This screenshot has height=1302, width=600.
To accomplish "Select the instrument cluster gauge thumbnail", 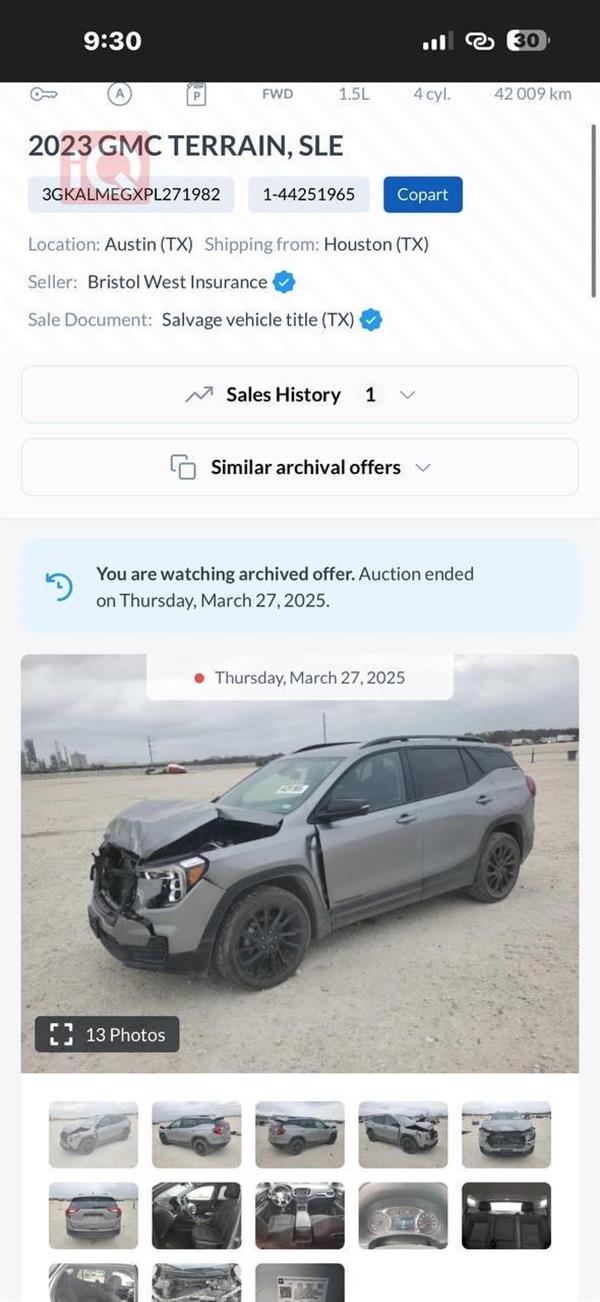I will [x=403, y=1215].
